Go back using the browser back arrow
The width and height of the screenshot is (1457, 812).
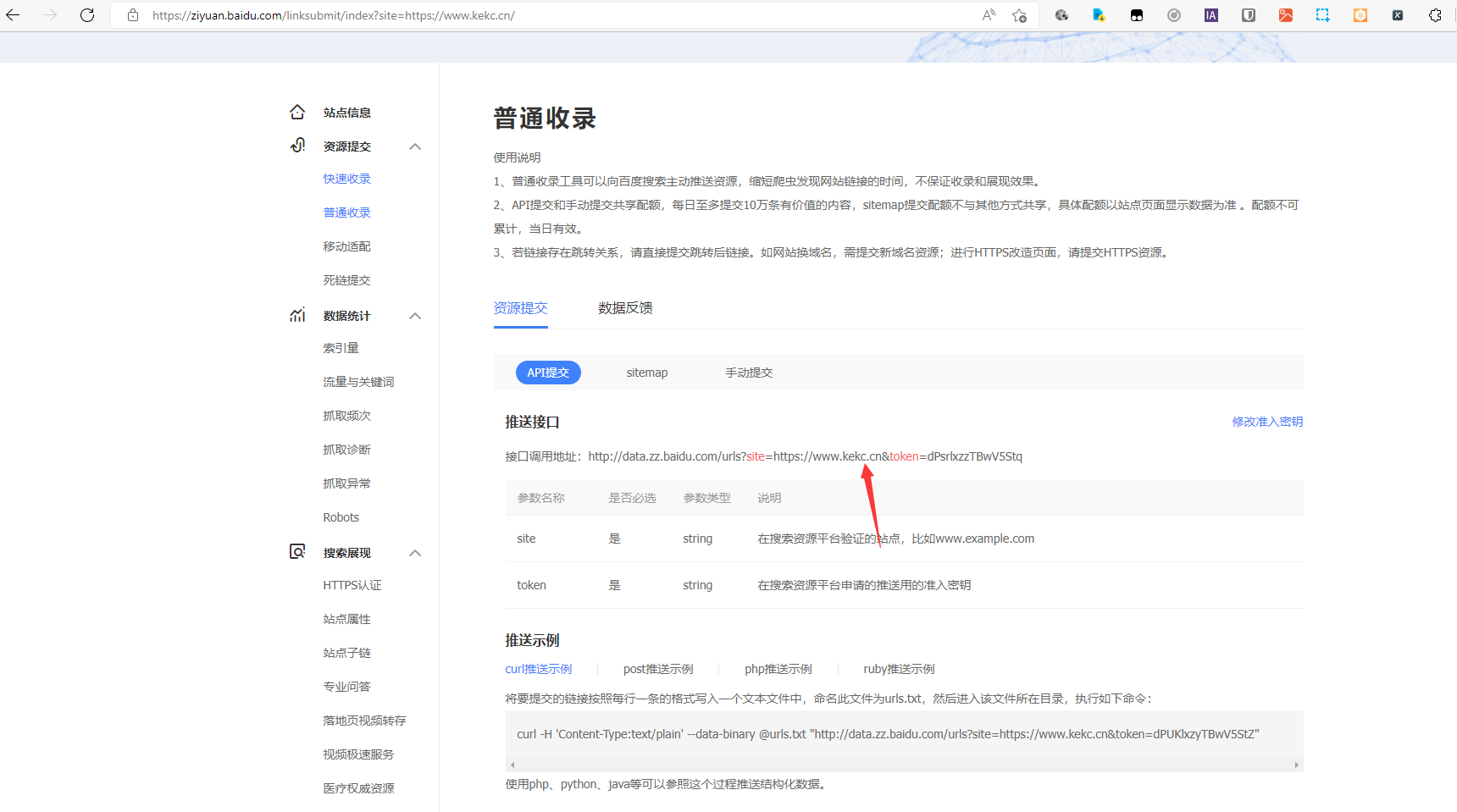pos(14,15)
